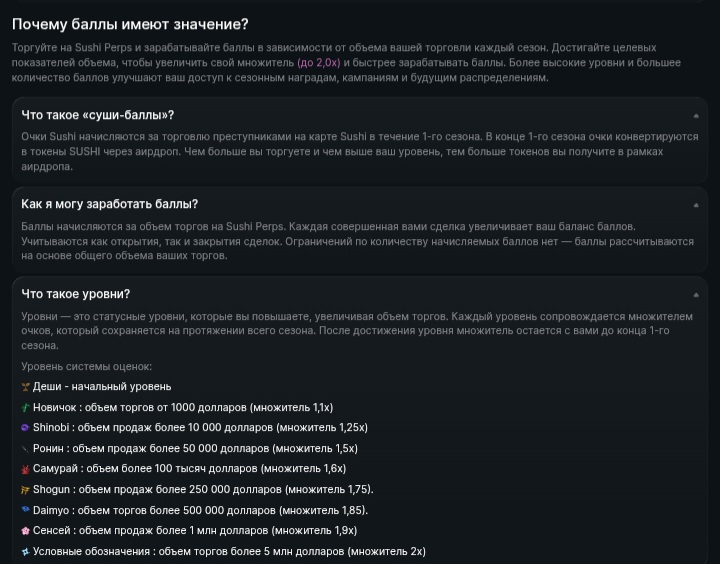Screen dimensions: 720x564
Task: Collapse the «Что такое суши-баллы?» section arrow
Action: click(x=696, y=116)
